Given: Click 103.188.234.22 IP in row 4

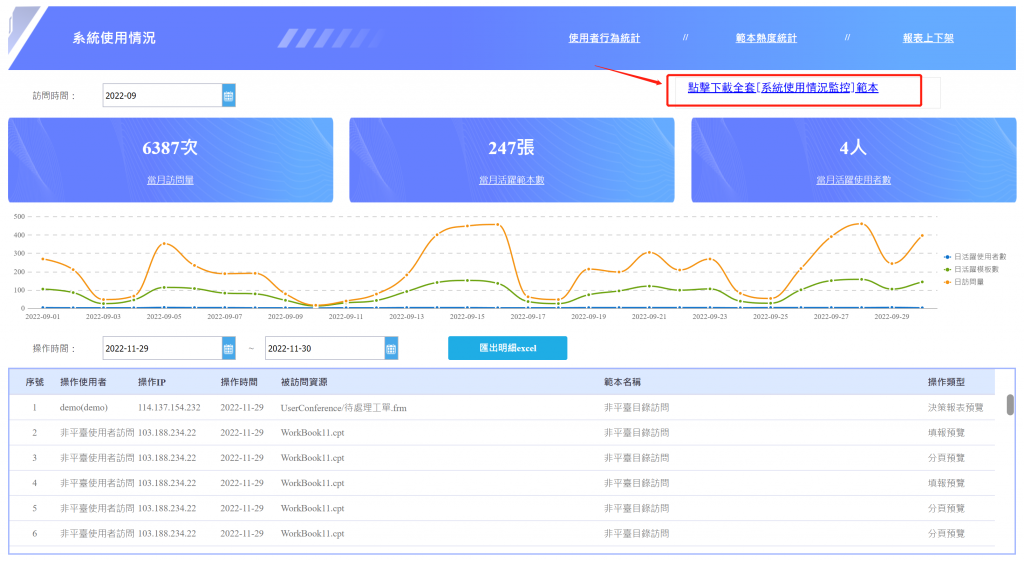Looking at the screenshot, I should [167, 483].
